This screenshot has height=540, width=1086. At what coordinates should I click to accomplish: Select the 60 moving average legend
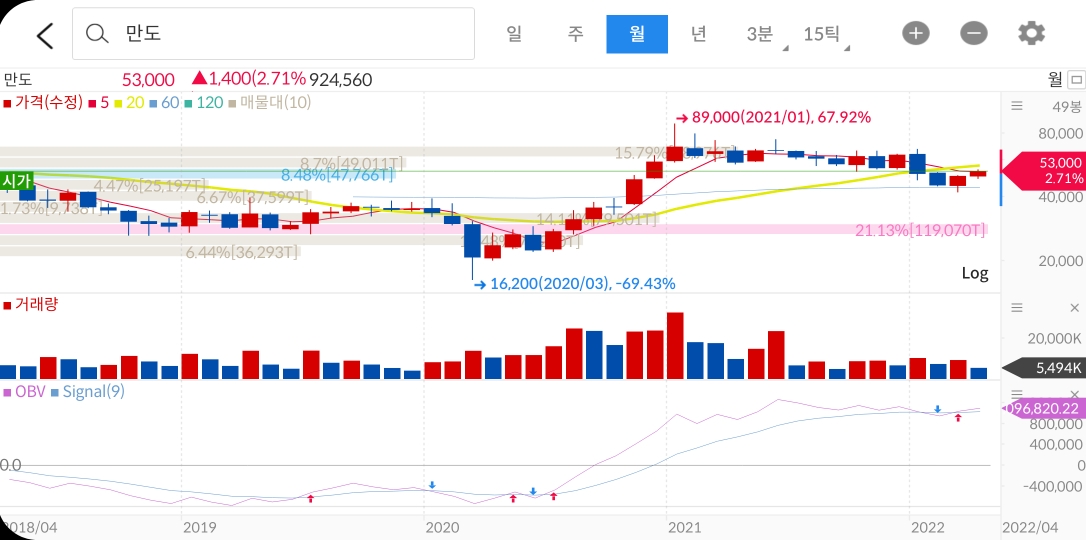coord(164,103)
